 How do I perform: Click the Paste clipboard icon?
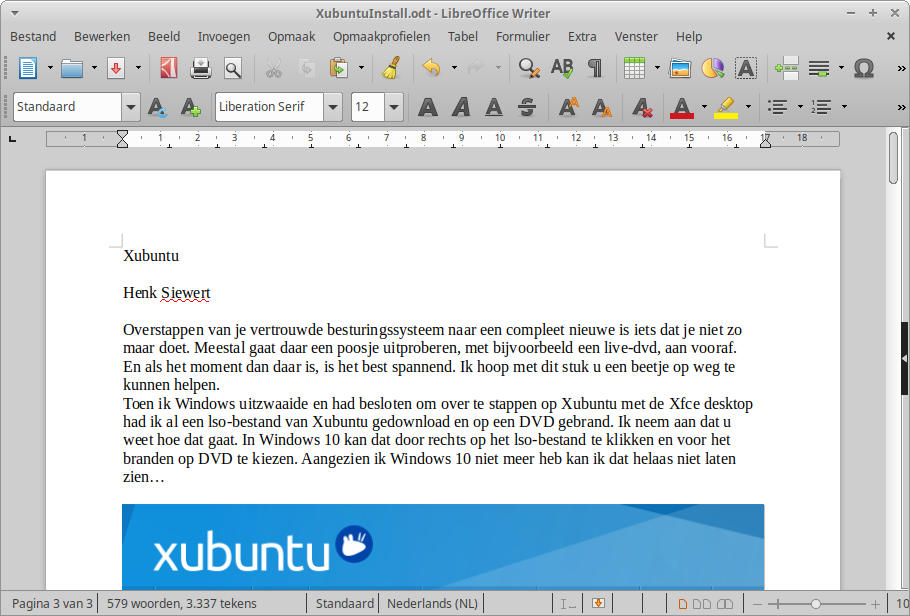click(x=338, y=69)
